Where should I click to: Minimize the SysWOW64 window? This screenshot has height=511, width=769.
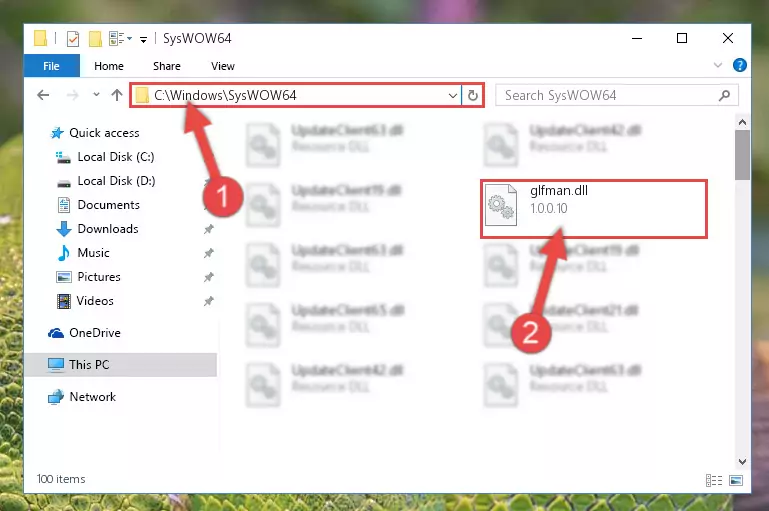tap(637, 38)
